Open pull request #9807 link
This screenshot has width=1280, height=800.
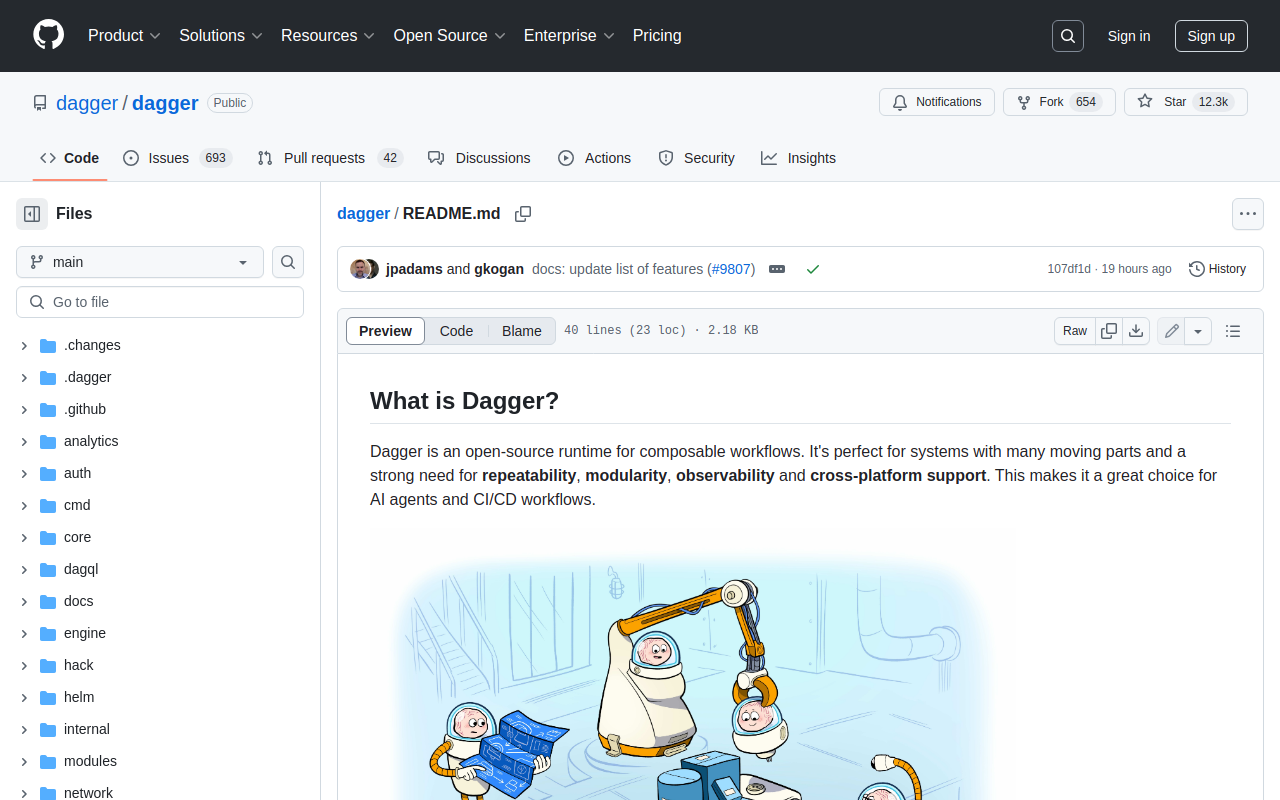click(733, 269)
